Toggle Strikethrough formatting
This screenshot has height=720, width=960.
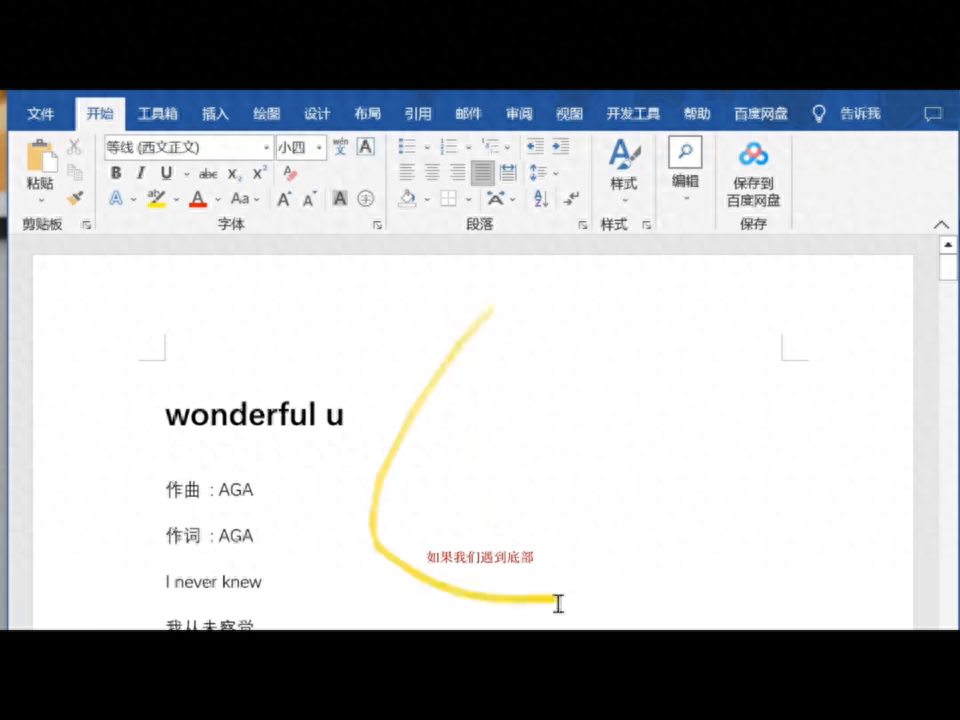coord(208,174)
